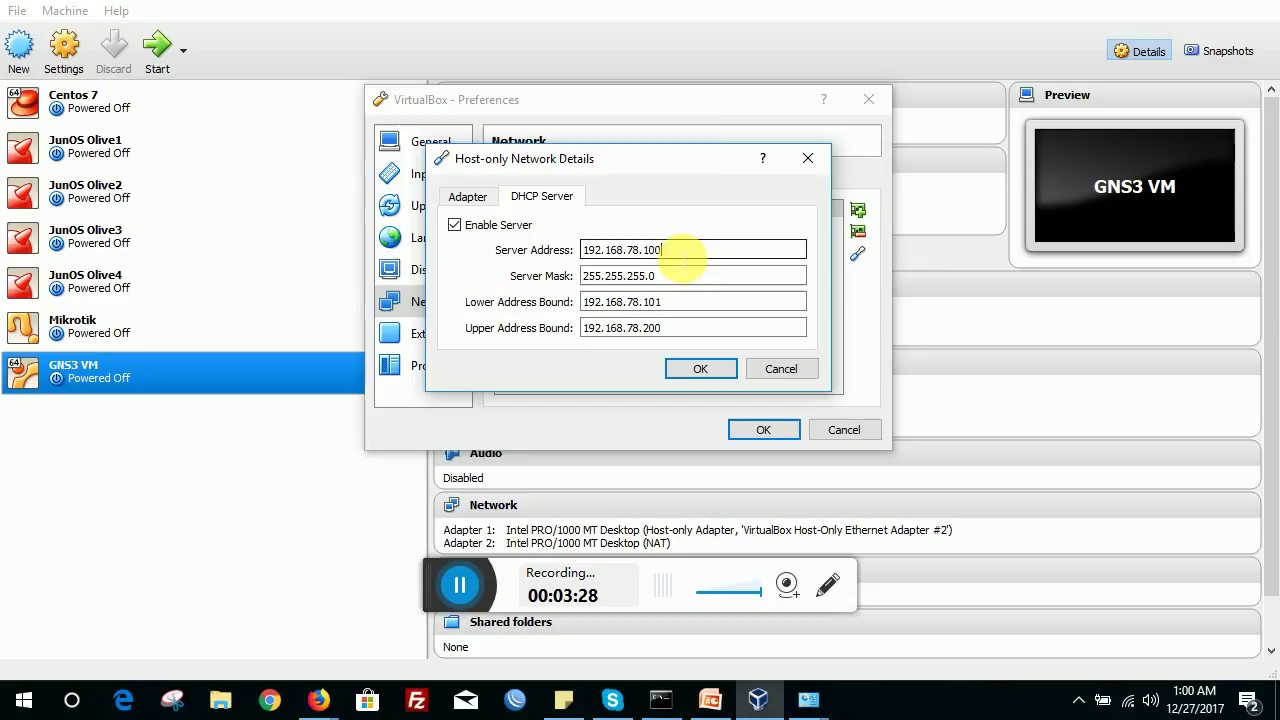Open the File menu
Screen dimensions: 1280x720
point(17,10)
